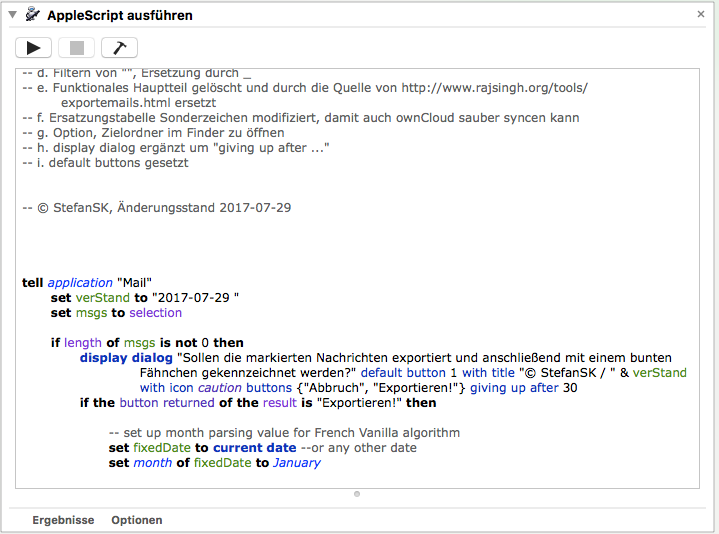Click the Run script play button

pos(33,47)
